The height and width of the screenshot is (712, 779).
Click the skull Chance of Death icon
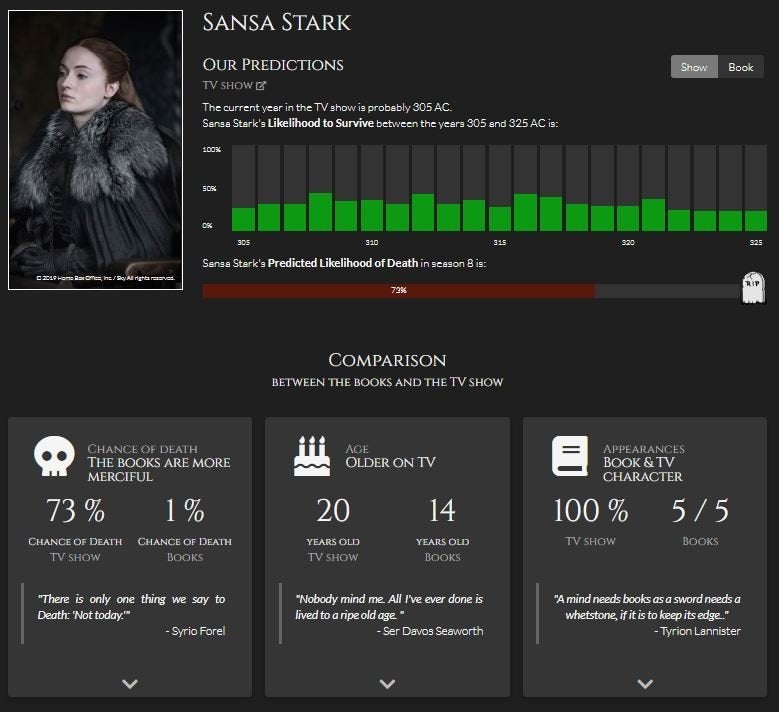(54, 456)
